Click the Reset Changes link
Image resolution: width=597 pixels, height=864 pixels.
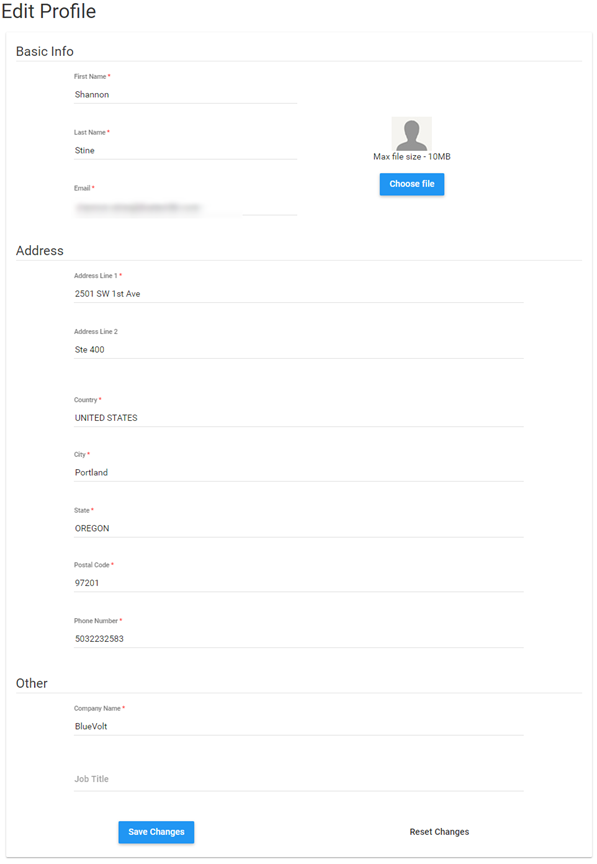click(x=439, y=832)
